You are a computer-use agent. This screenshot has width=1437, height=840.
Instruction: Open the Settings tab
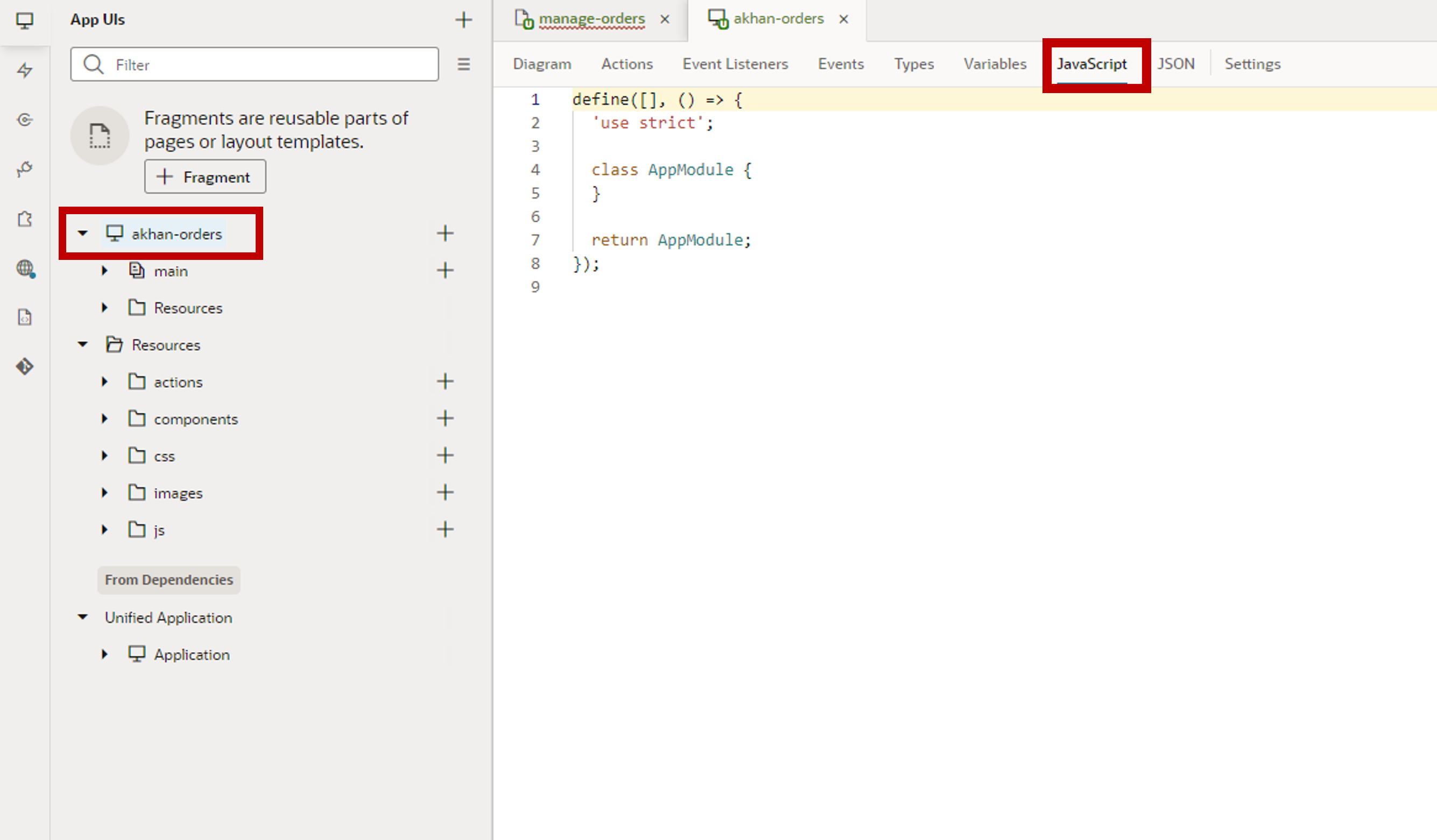point(1252,64)
